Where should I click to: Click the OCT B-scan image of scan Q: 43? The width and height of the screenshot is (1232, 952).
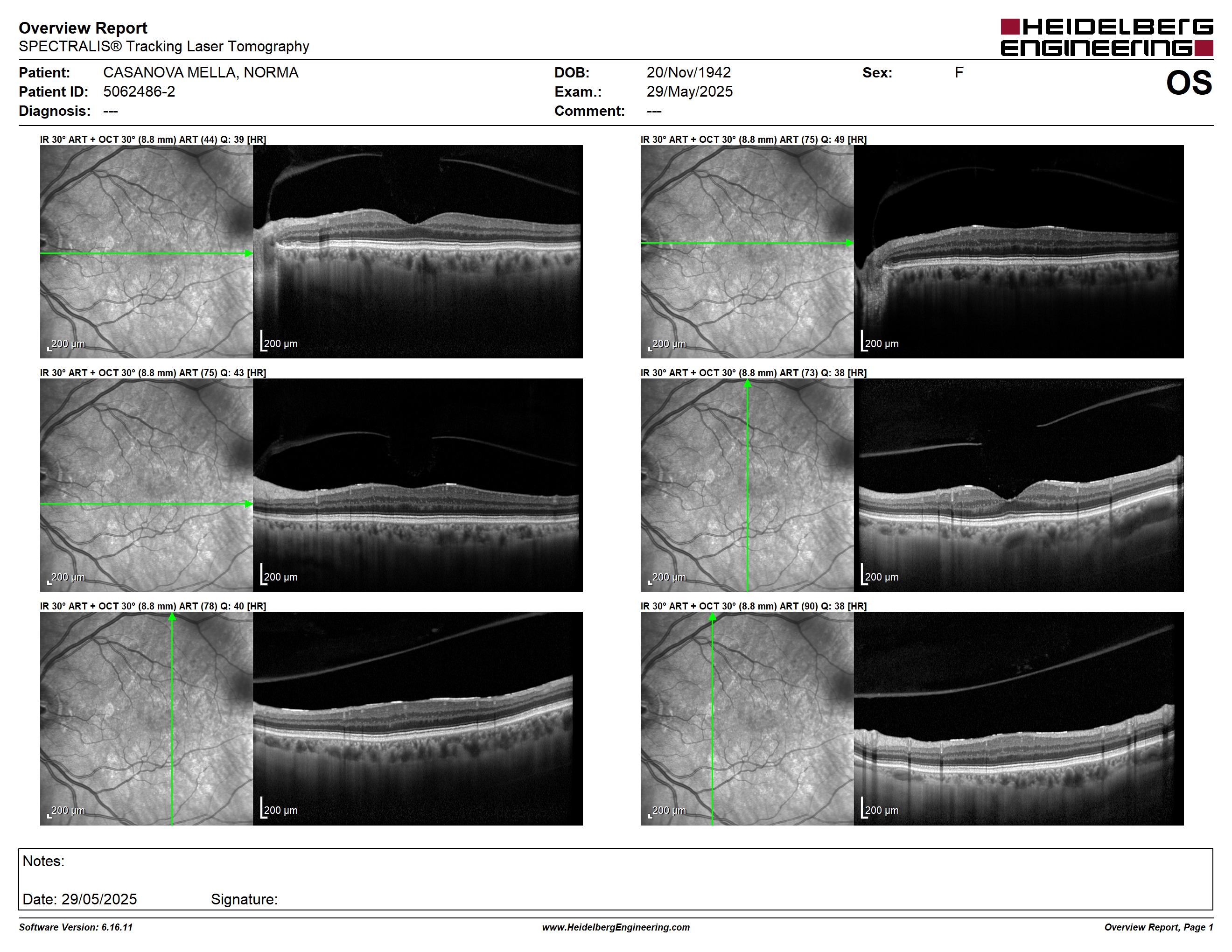pos(418,485)
